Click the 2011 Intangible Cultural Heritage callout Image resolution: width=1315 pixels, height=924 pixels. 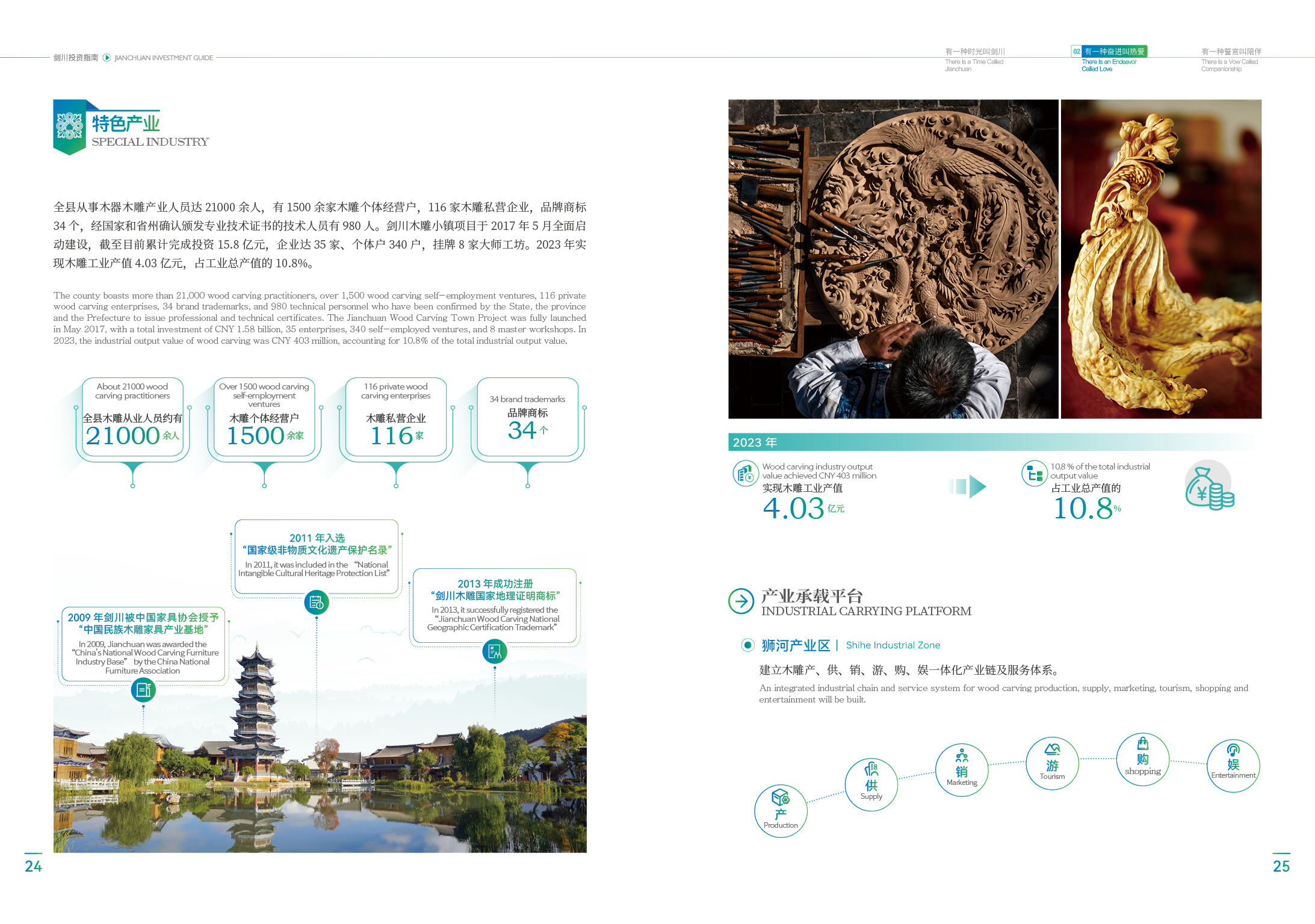(317, 557)
